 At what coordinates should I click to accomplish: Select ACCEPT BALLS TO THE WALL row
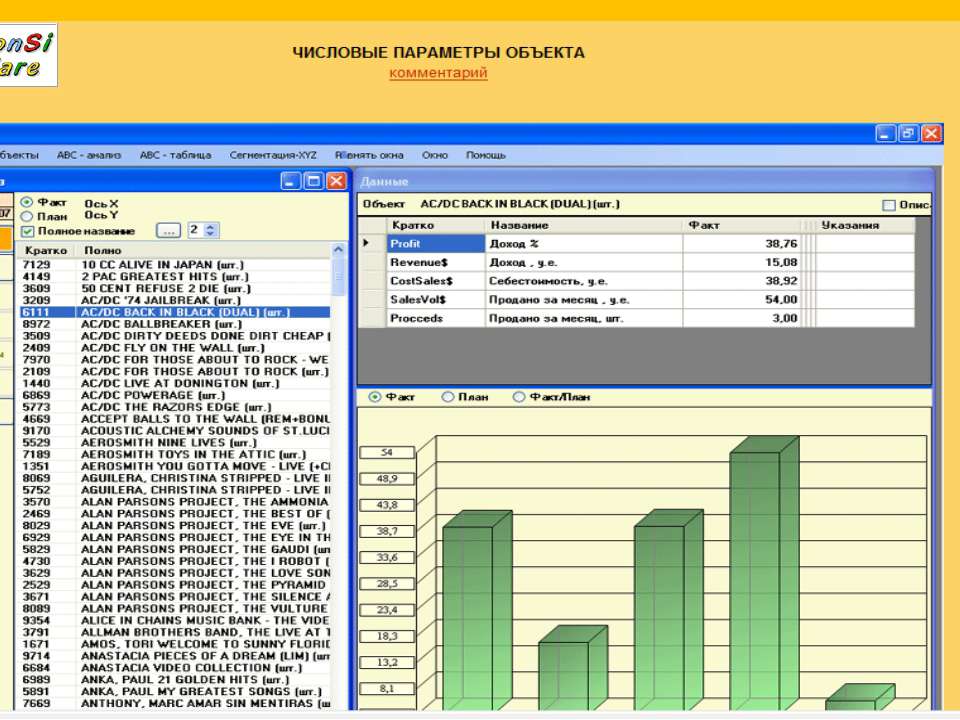click(x=174, y=419)
